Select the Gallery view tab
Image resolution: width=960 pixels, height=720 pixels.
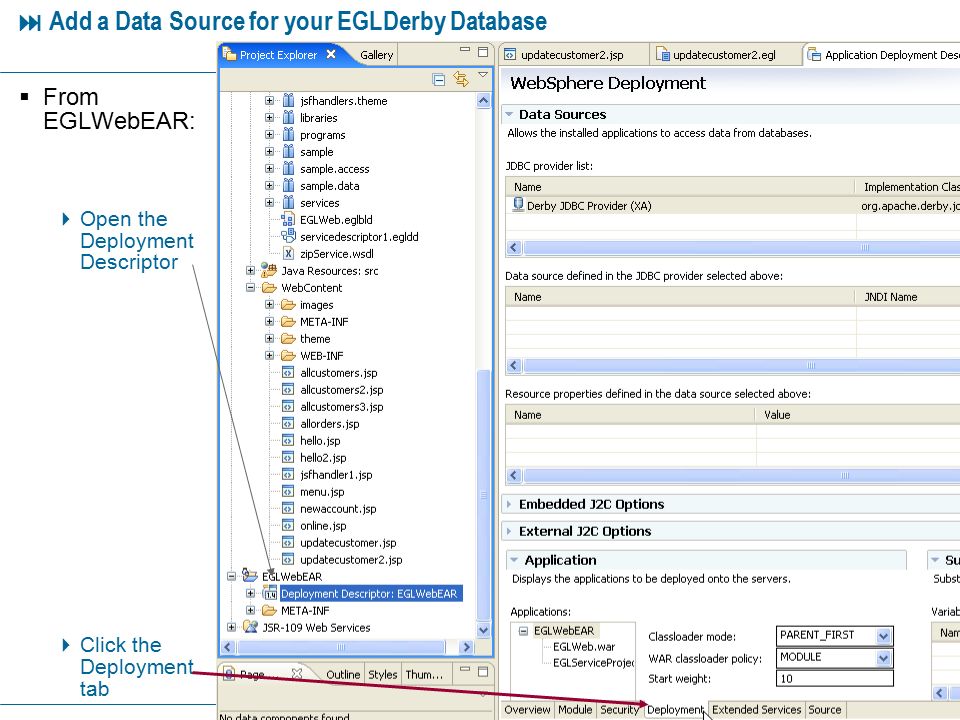(376, 55)
